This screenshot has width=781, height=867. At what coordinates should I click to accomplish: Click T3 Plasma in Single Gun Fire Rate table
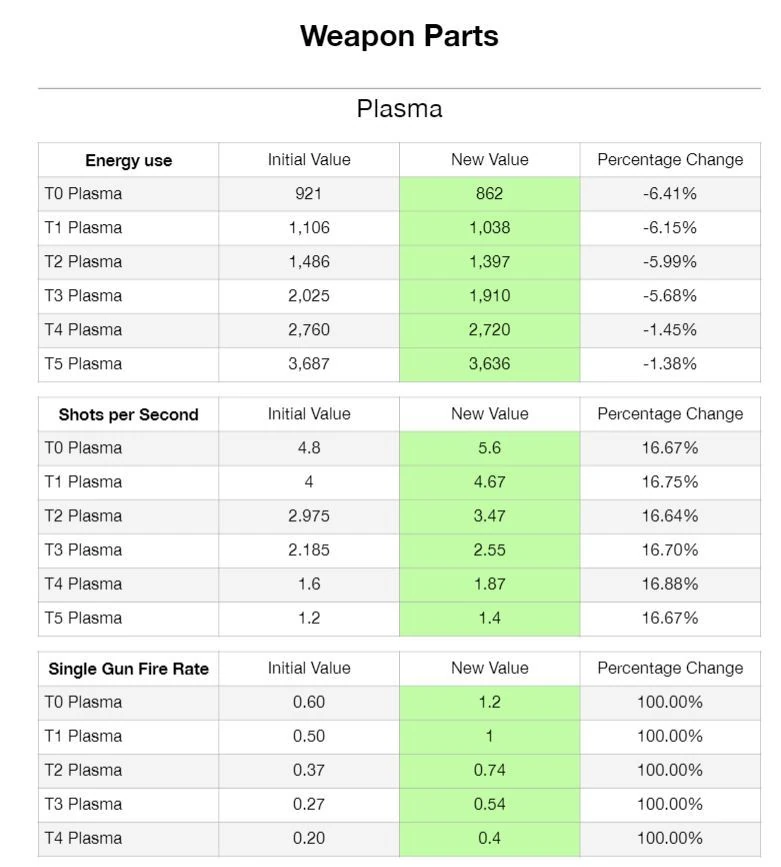(x=83, y=804)
